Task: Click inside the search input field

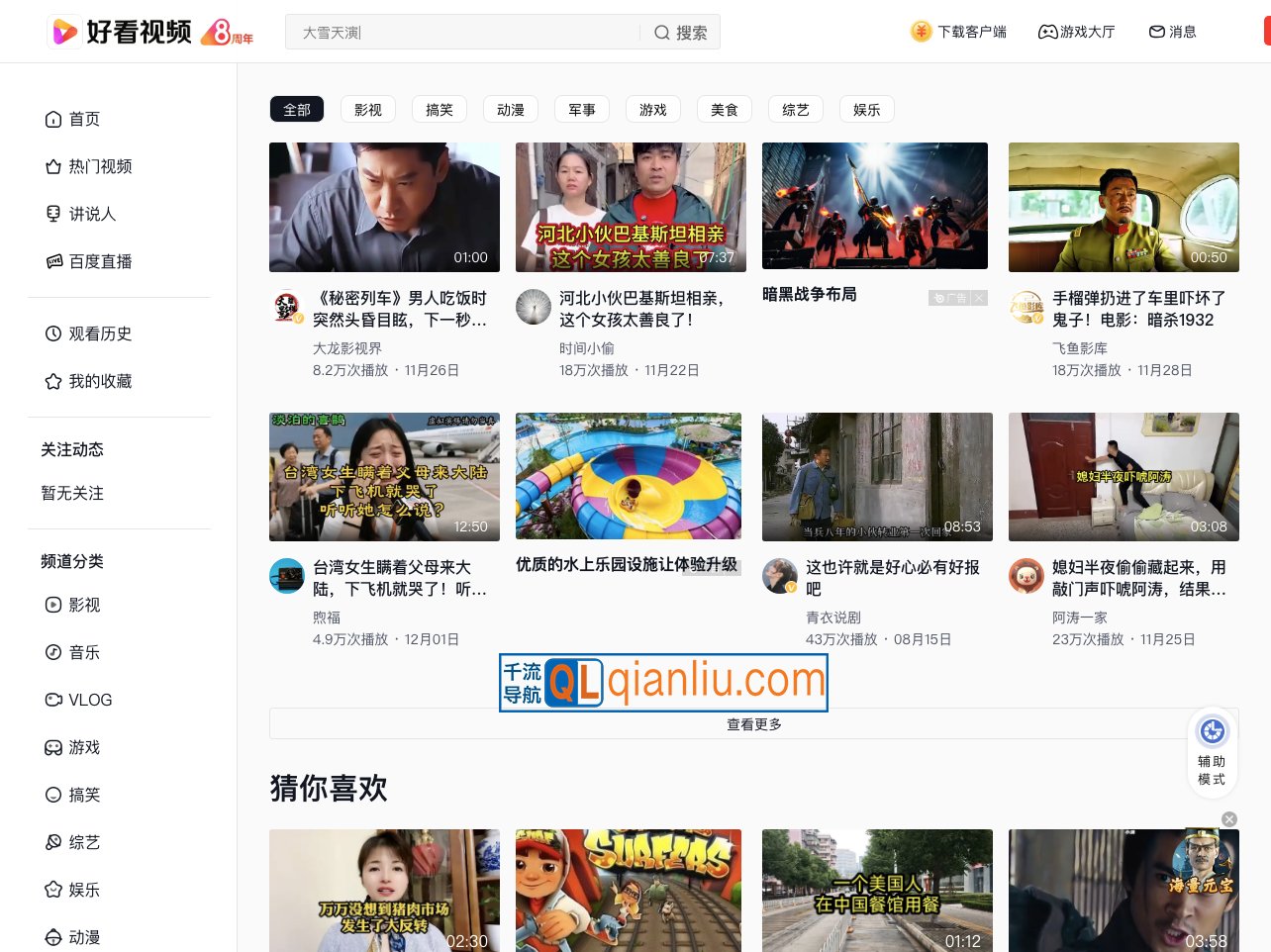Action: pyautogui.click(x=445, y=32)
